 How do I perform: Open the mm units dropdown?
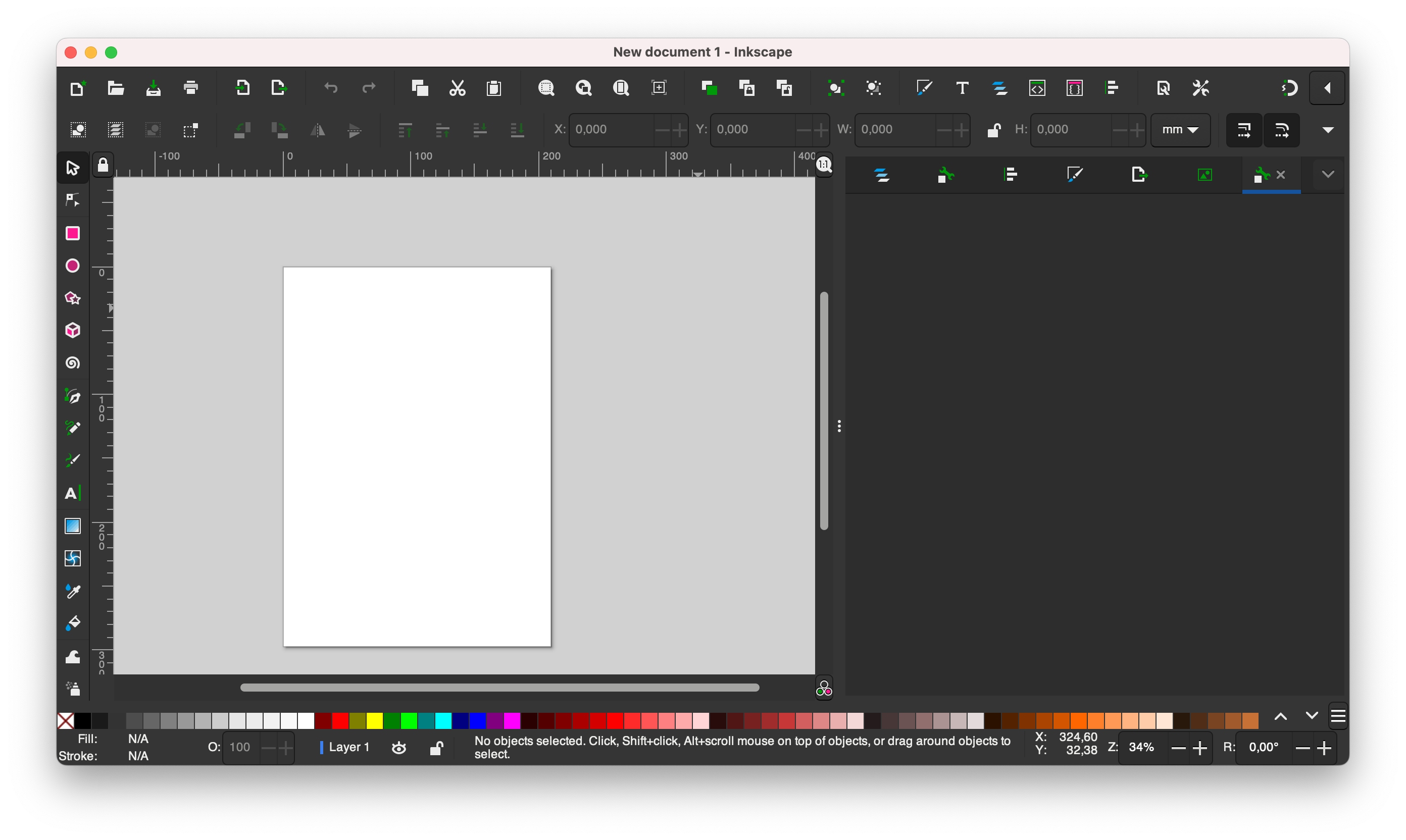pyautogui.click(x=1180, y=130)
